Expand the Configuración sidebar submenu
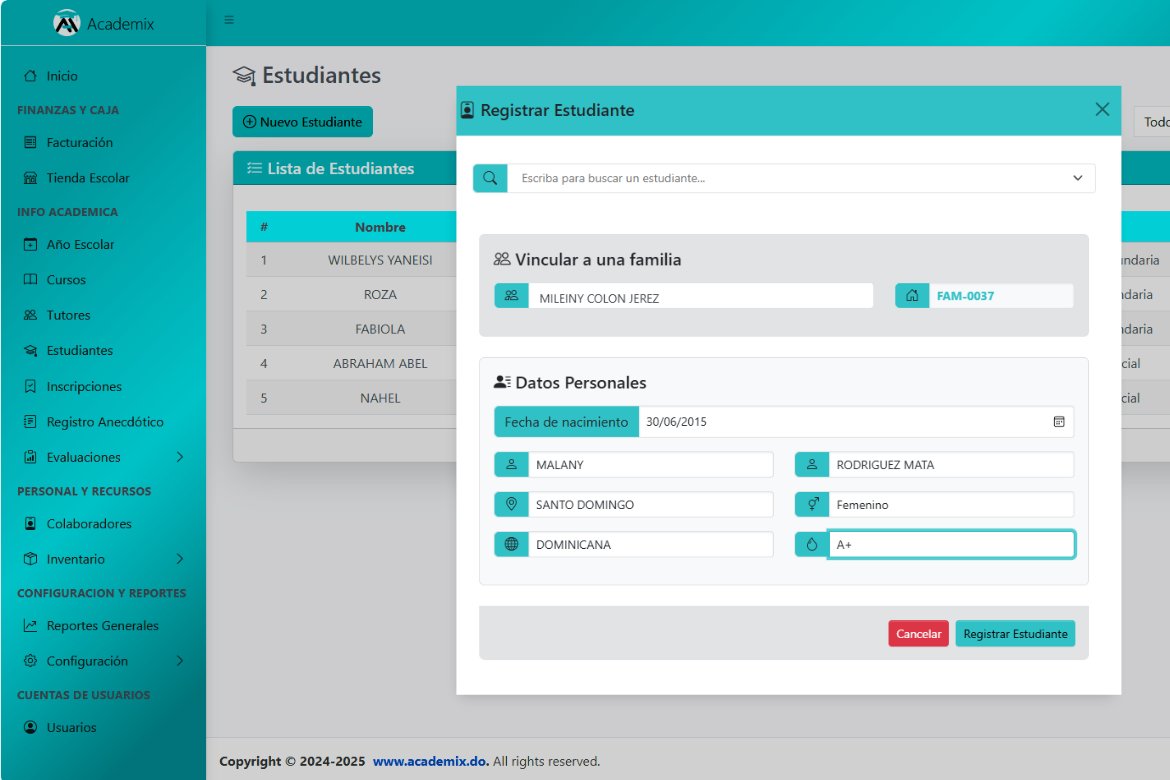Screen dimensions: 1170x780 click(180, 661)
